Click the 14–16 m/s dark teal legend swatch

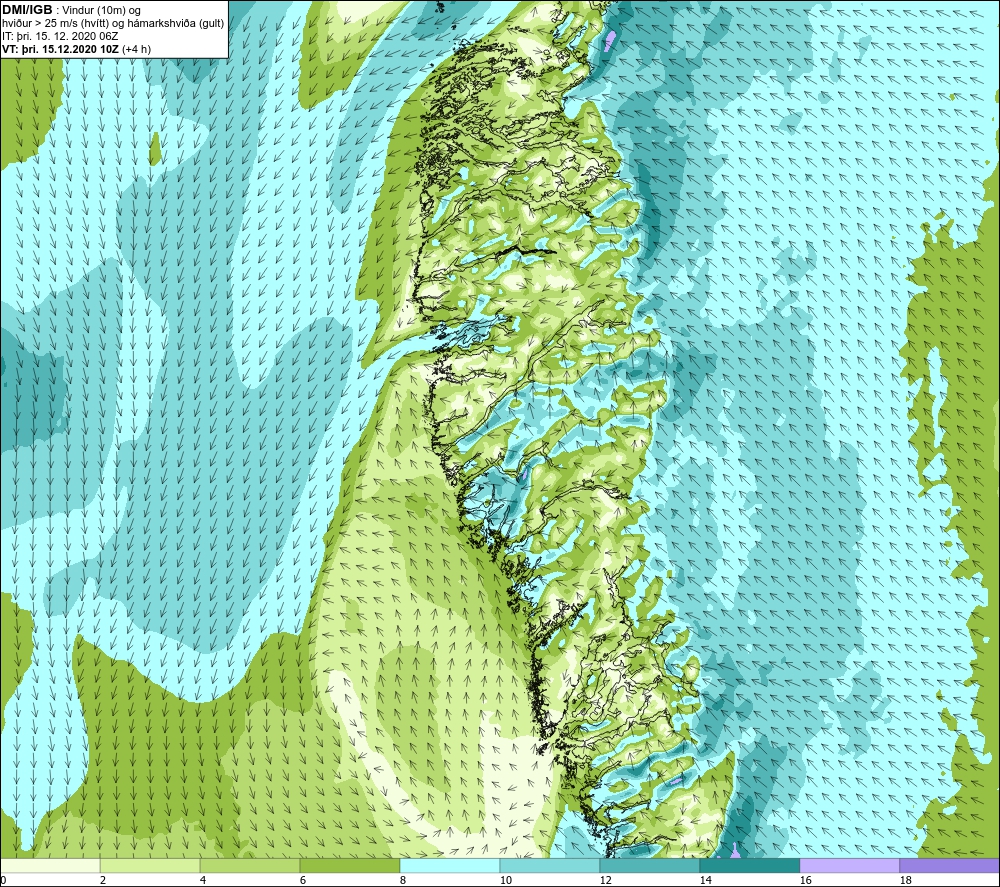click(x=749, y=866)
